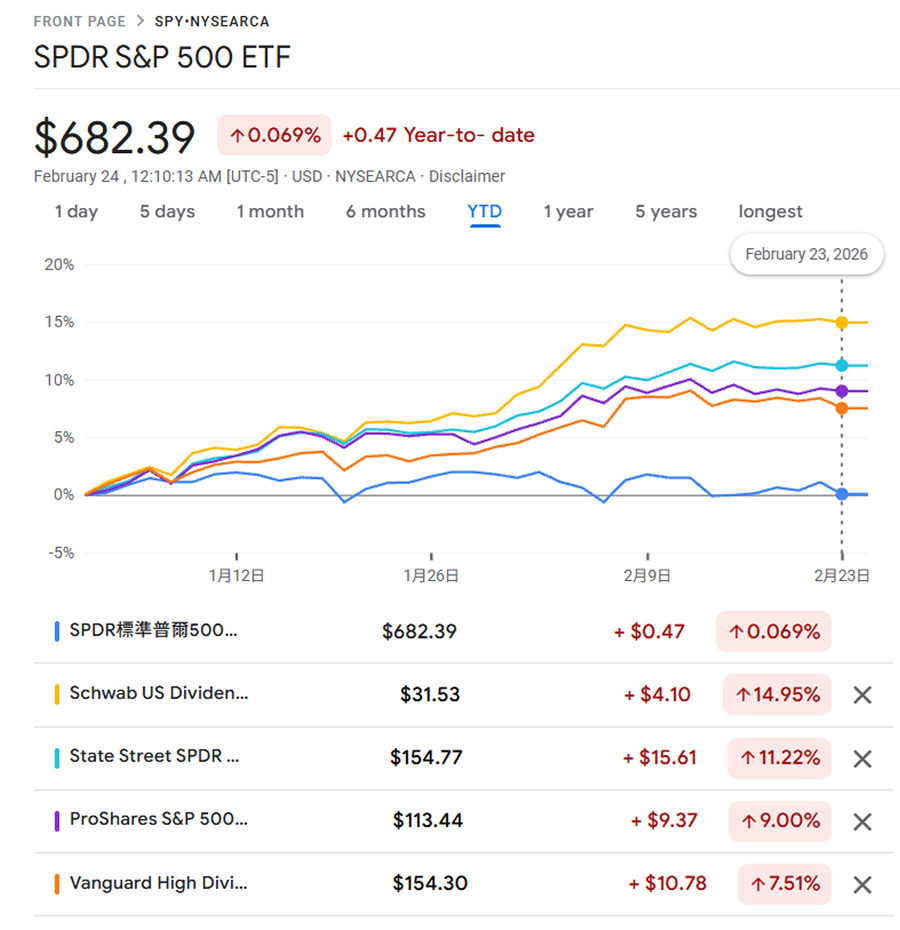This screenshot has width=900, height=930.
Task: Show the 1 month chart range
Action: click(x=270, y=212)
